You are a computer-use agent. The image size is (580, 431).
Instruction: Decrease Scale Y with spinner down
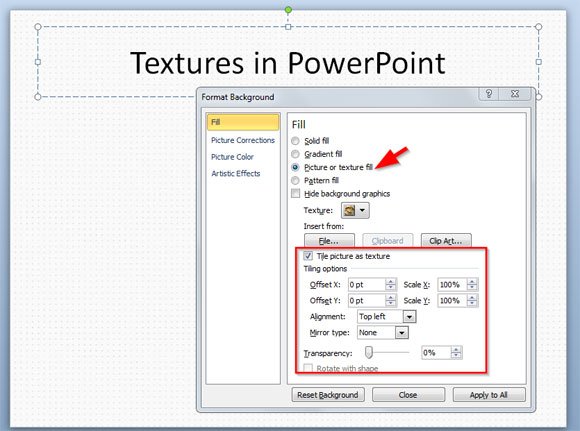point(472,304)
